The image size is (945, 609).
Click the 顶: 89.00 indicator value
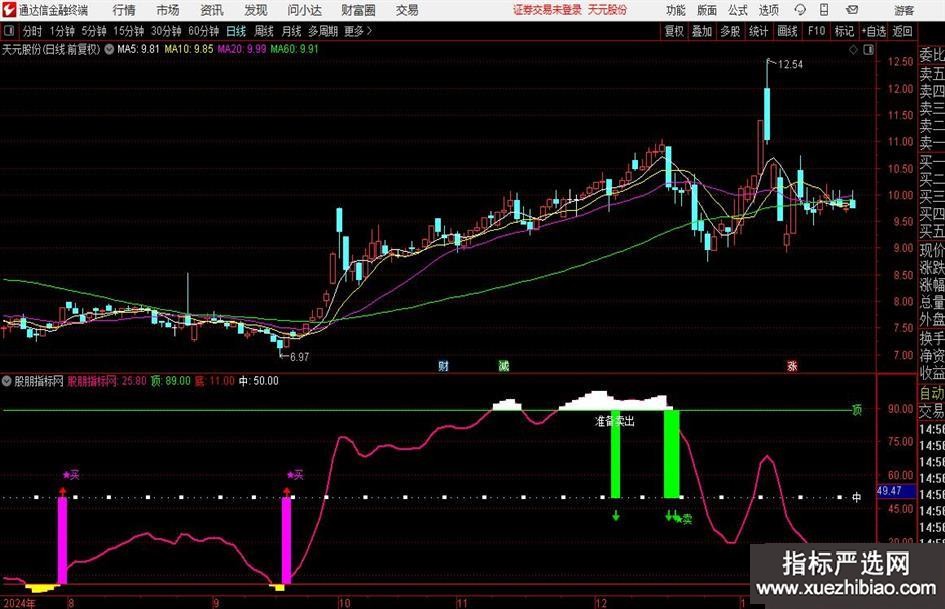coord(171,381)
